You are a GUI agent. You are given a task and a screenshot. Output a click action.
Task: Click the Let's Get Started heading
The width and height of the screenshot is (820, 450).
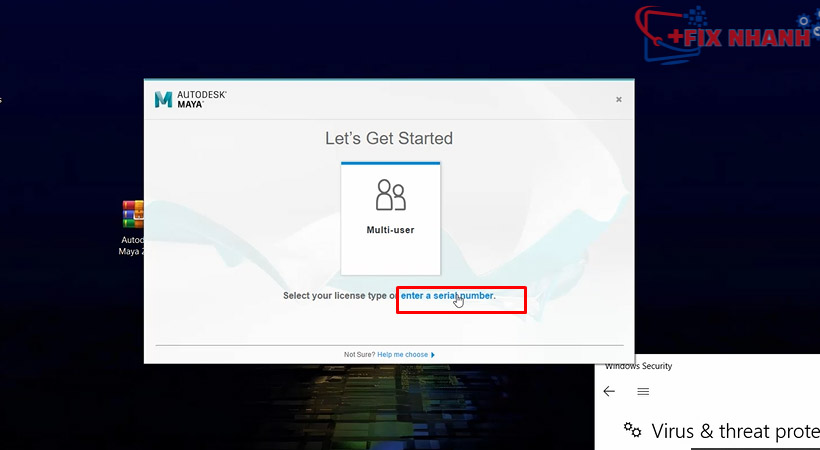(389, 138)
